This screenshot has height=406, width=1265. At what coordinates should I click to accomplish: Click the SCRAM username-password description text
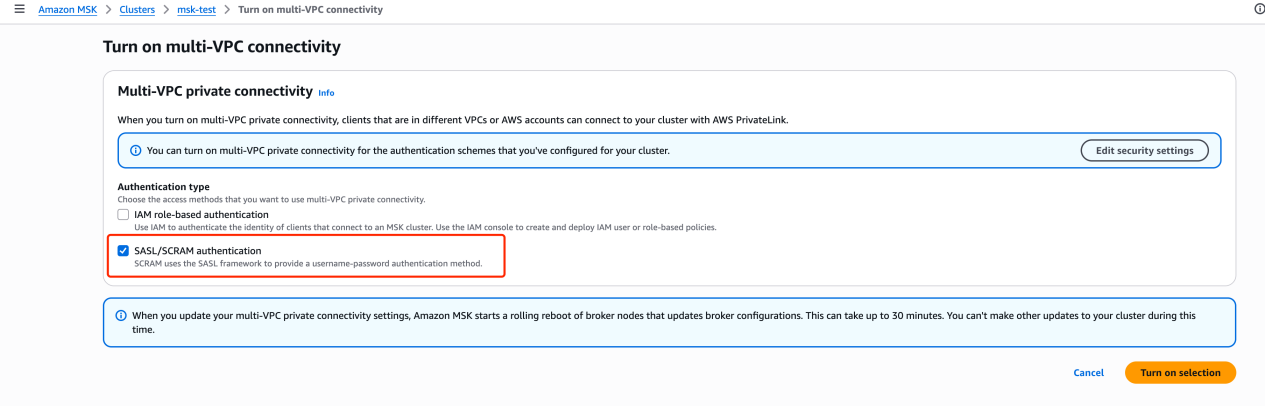click(308, 264)
